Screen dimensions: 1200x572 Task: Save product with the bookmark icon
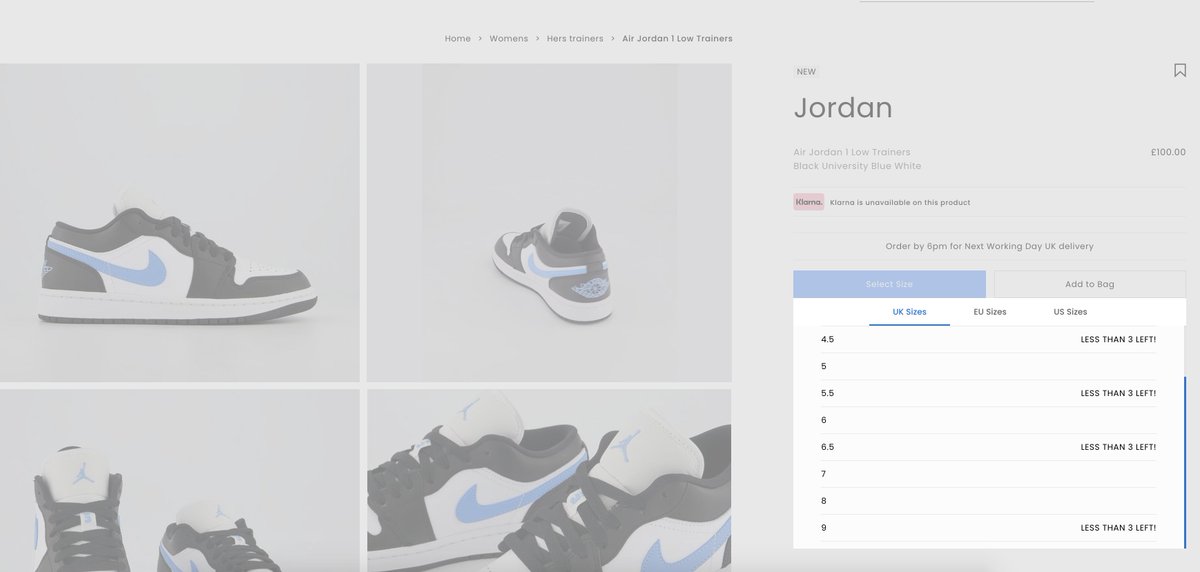(x=1180, y=70)
